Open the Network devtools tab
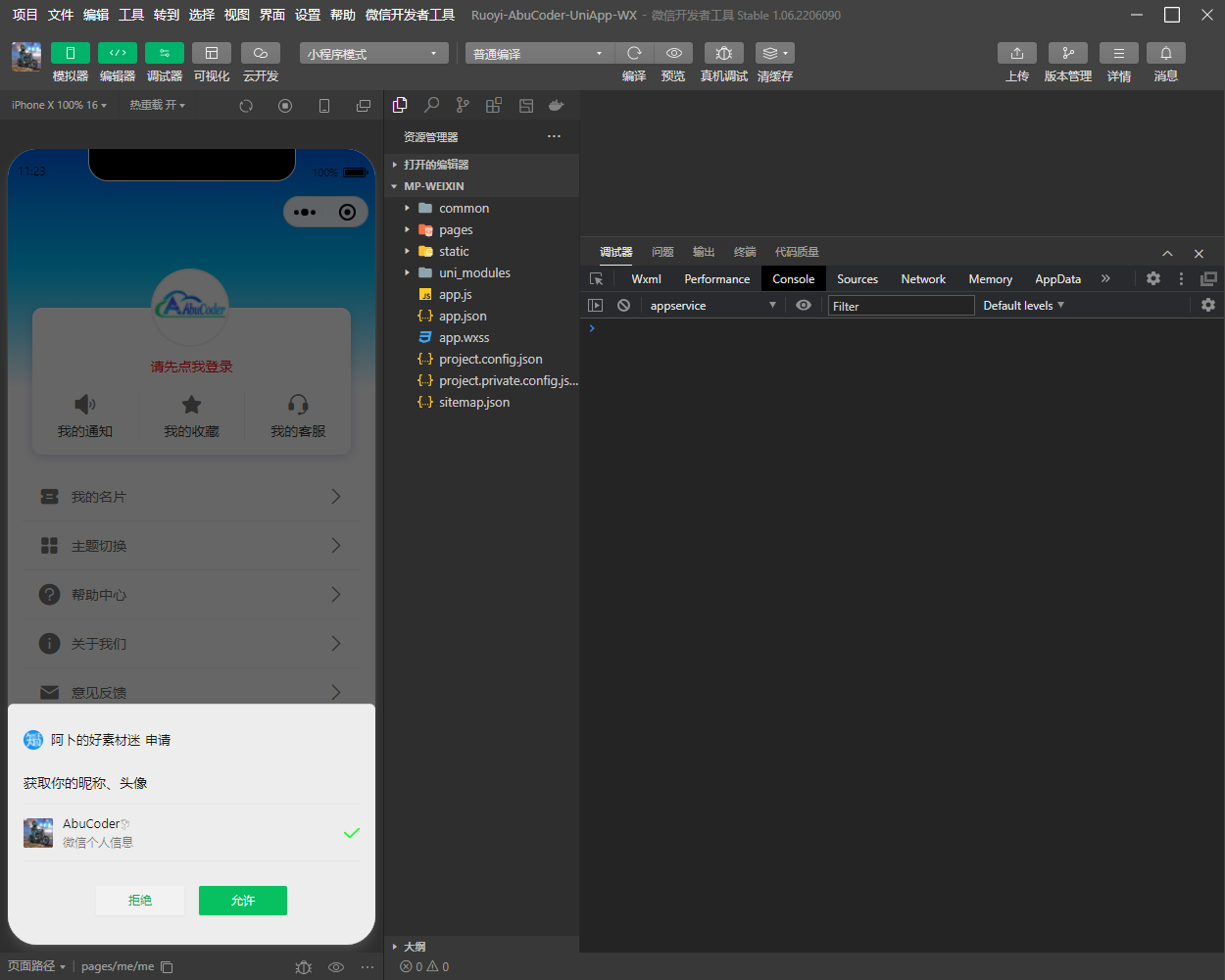1225x980 pixels. coord(923,278)
